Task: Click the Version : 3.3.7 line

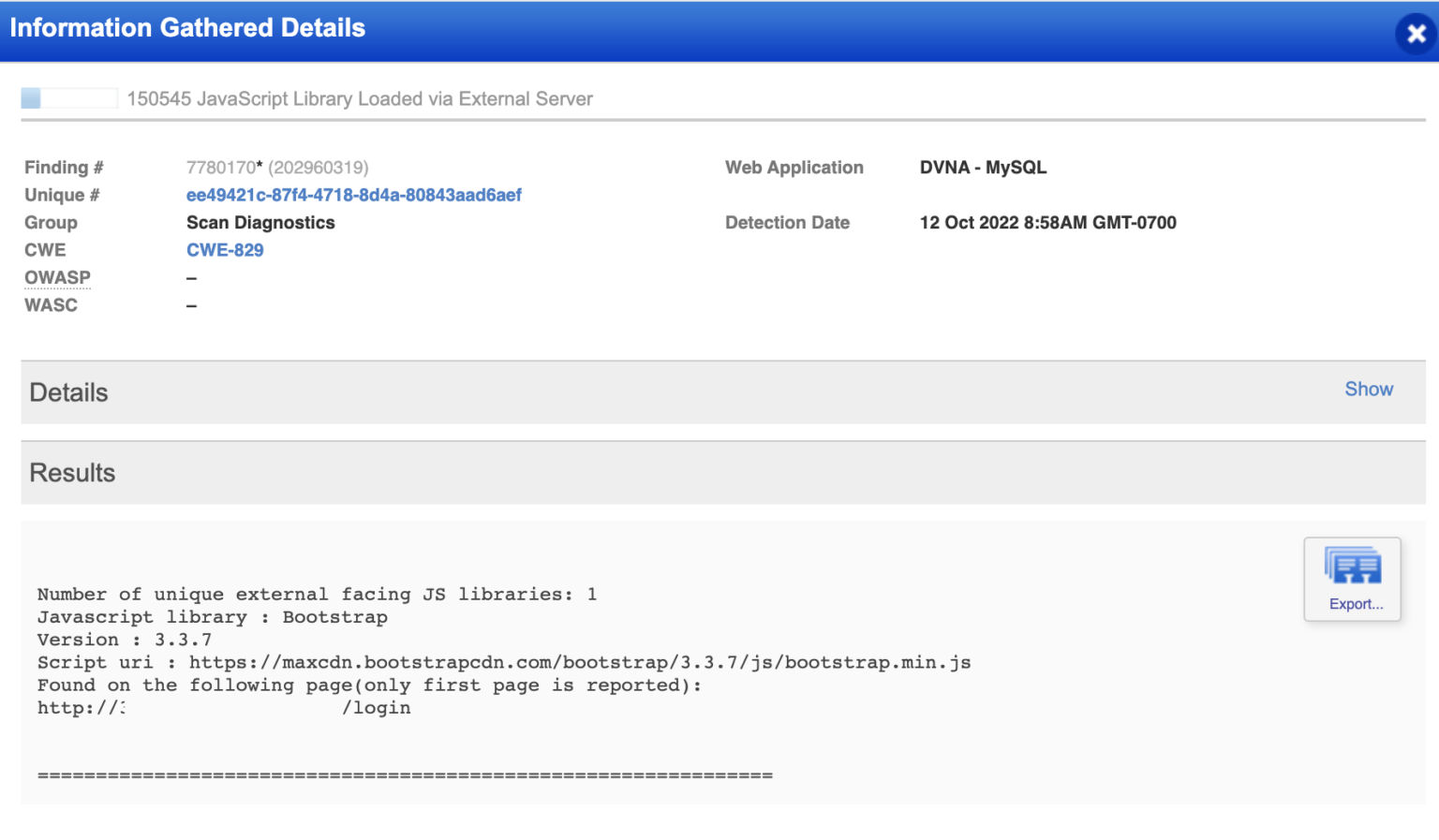Action: point(125,640)
